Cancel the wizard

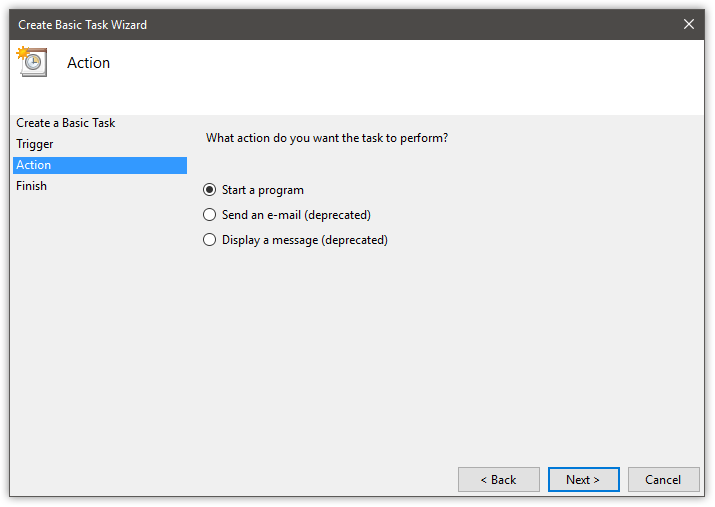[663, 480]
